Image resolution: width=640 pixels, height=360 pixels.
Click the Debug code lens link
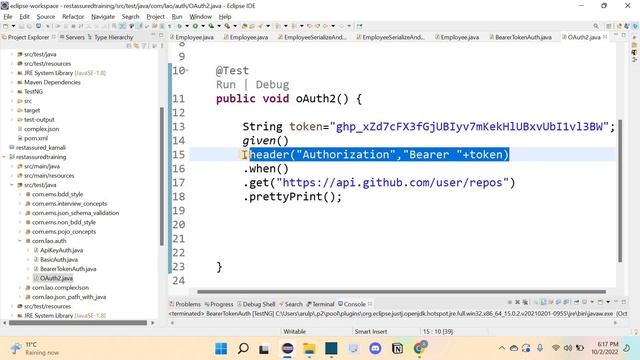click(x=272, y=84)
